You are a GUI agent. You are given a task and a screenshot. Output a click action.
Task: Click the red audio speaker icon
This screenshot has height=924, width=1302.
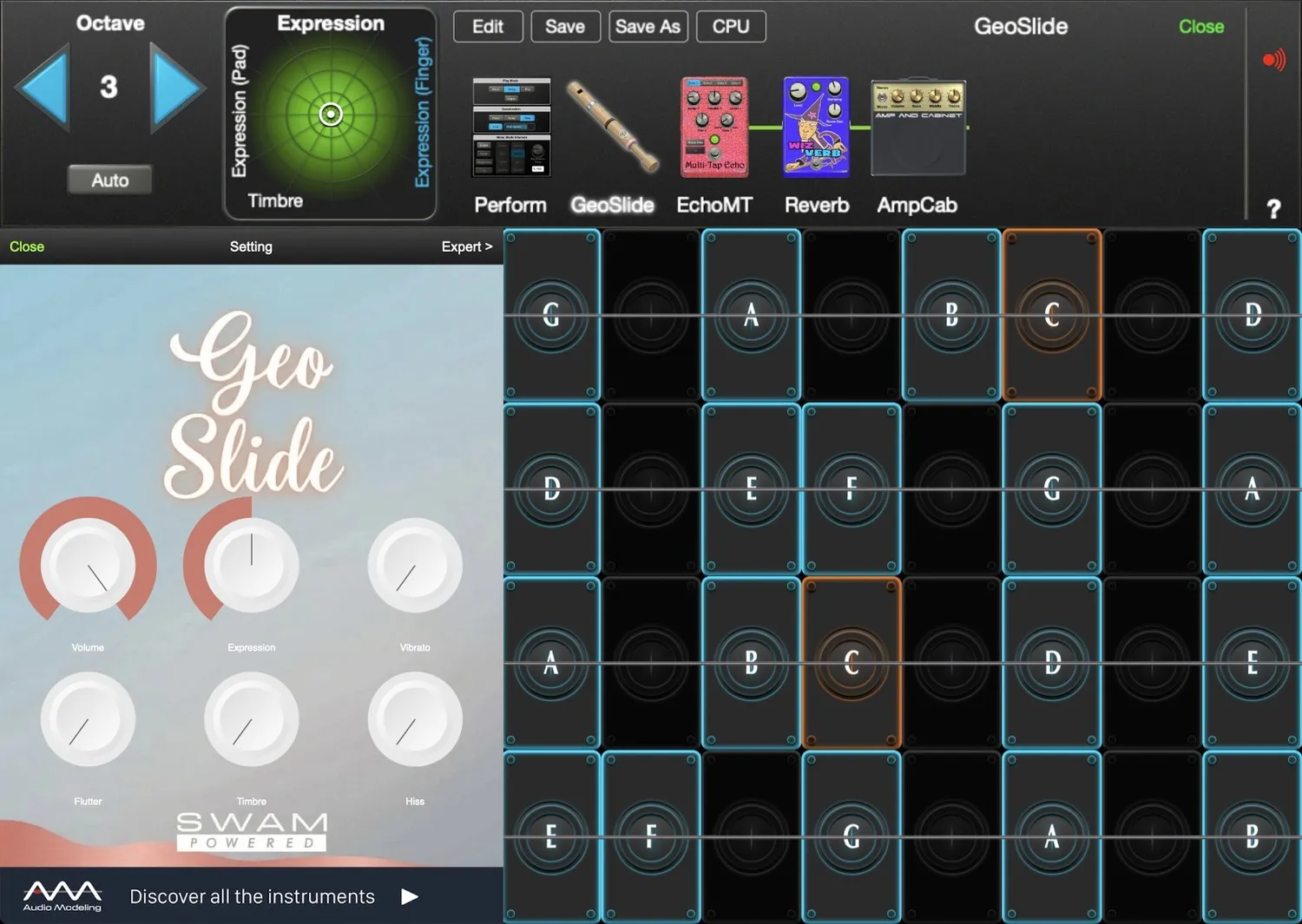[x=1273, y=60]
